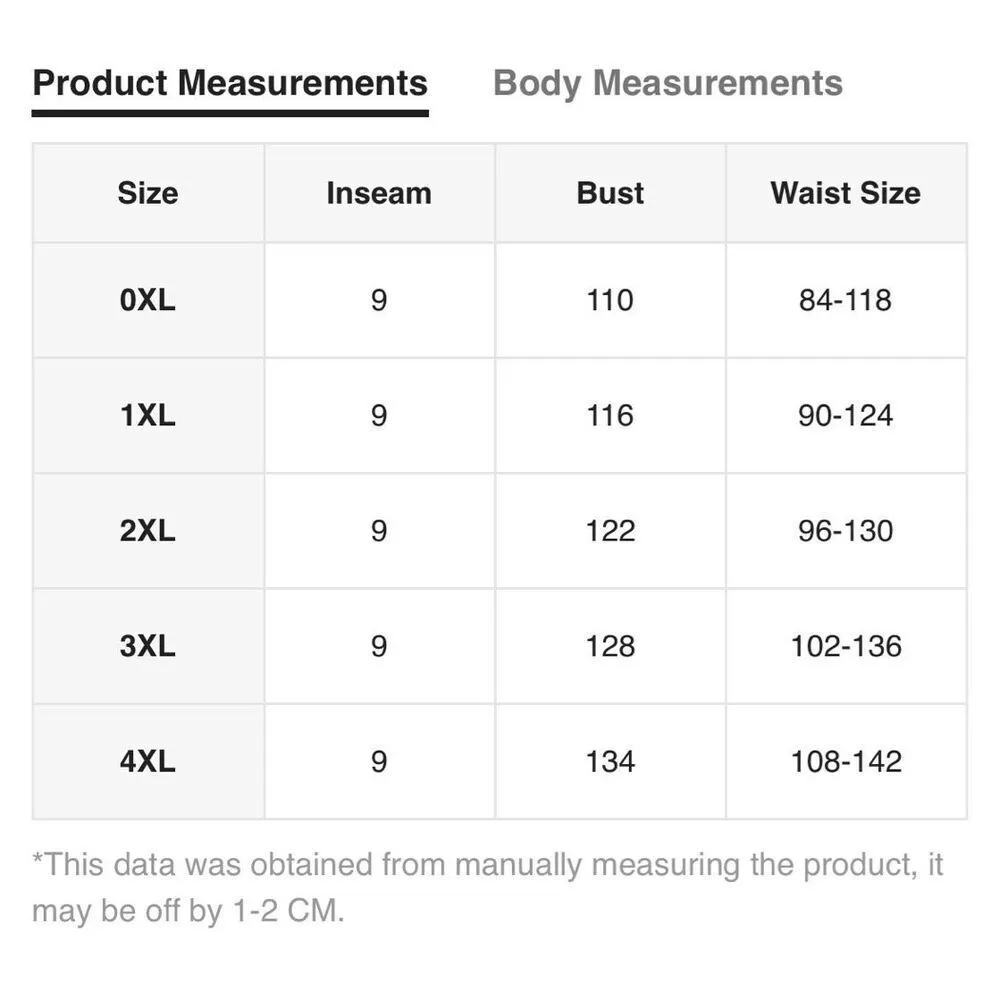Click the waist range 84-118
The image size is (1000, 1000).
pyautogui.click(x=846, y=300)
